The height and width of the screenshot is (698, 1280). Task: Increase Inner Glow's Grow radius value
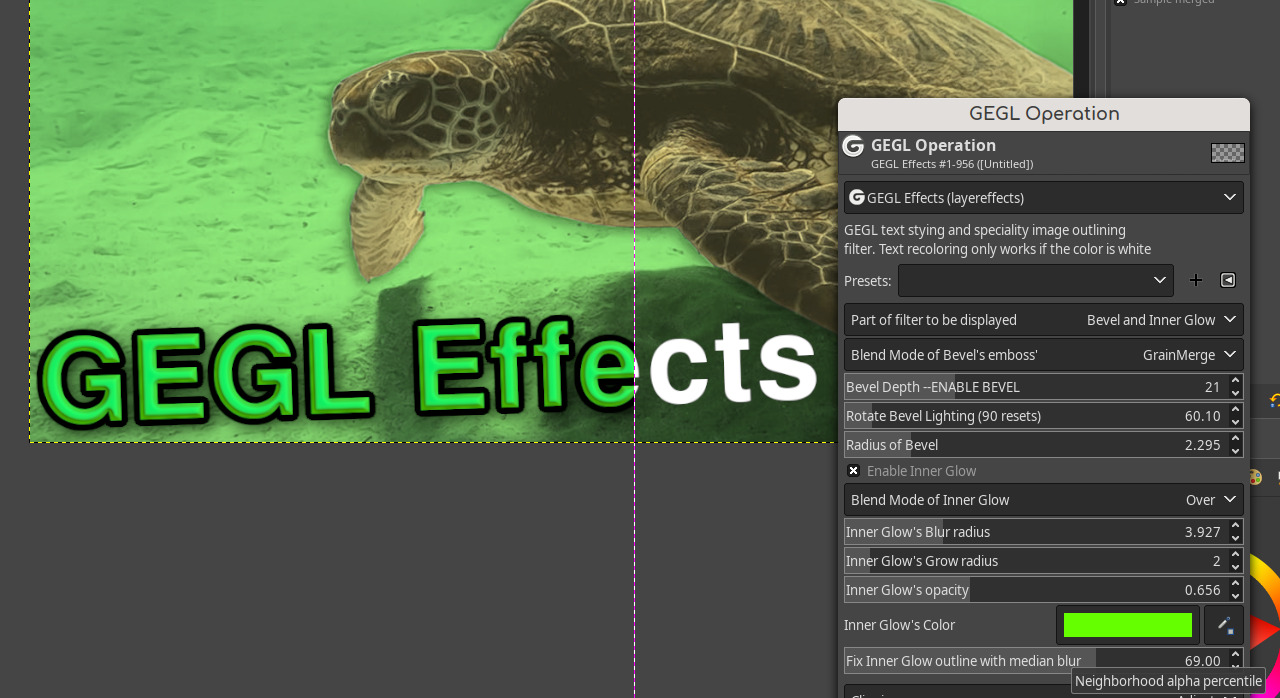1236,555
